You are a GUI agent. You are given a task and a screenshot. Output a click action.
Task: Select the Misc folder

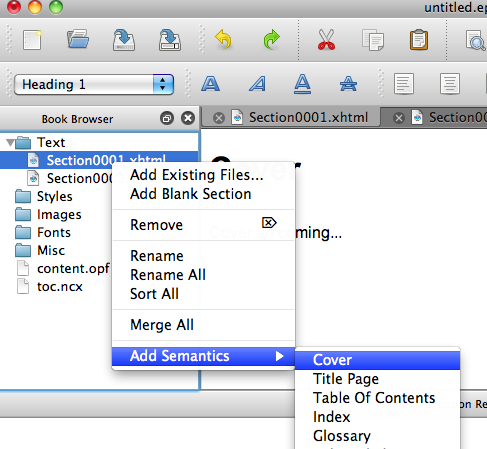[51, 250]
